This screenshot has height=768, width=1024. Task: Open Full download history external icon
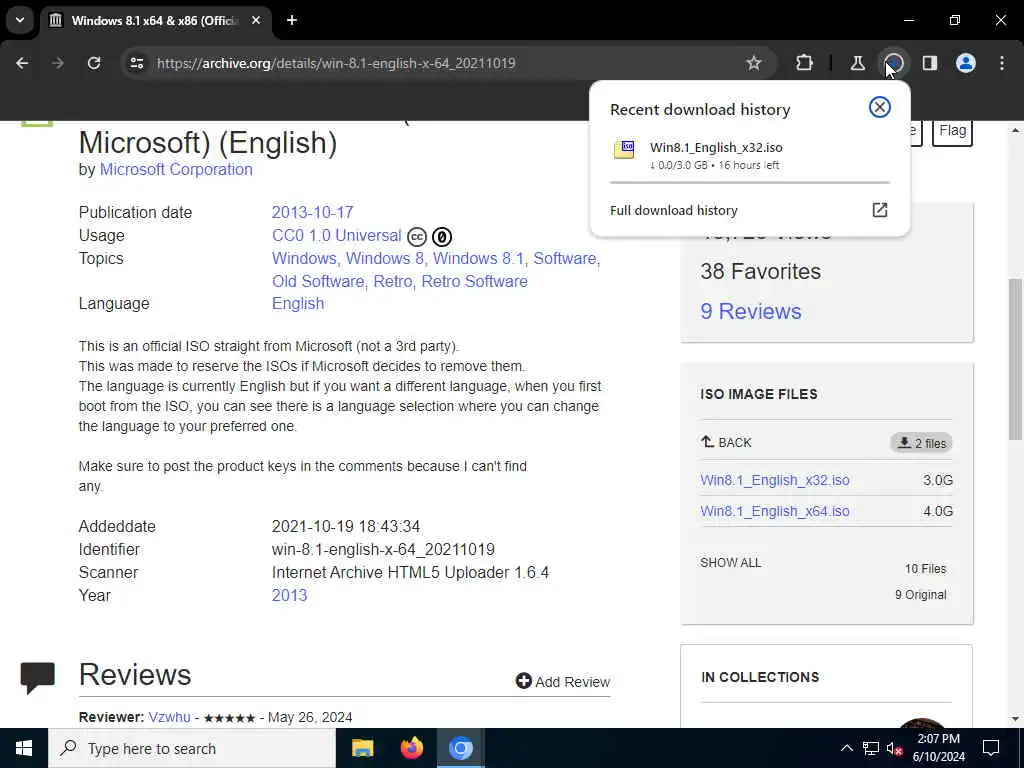880,210
